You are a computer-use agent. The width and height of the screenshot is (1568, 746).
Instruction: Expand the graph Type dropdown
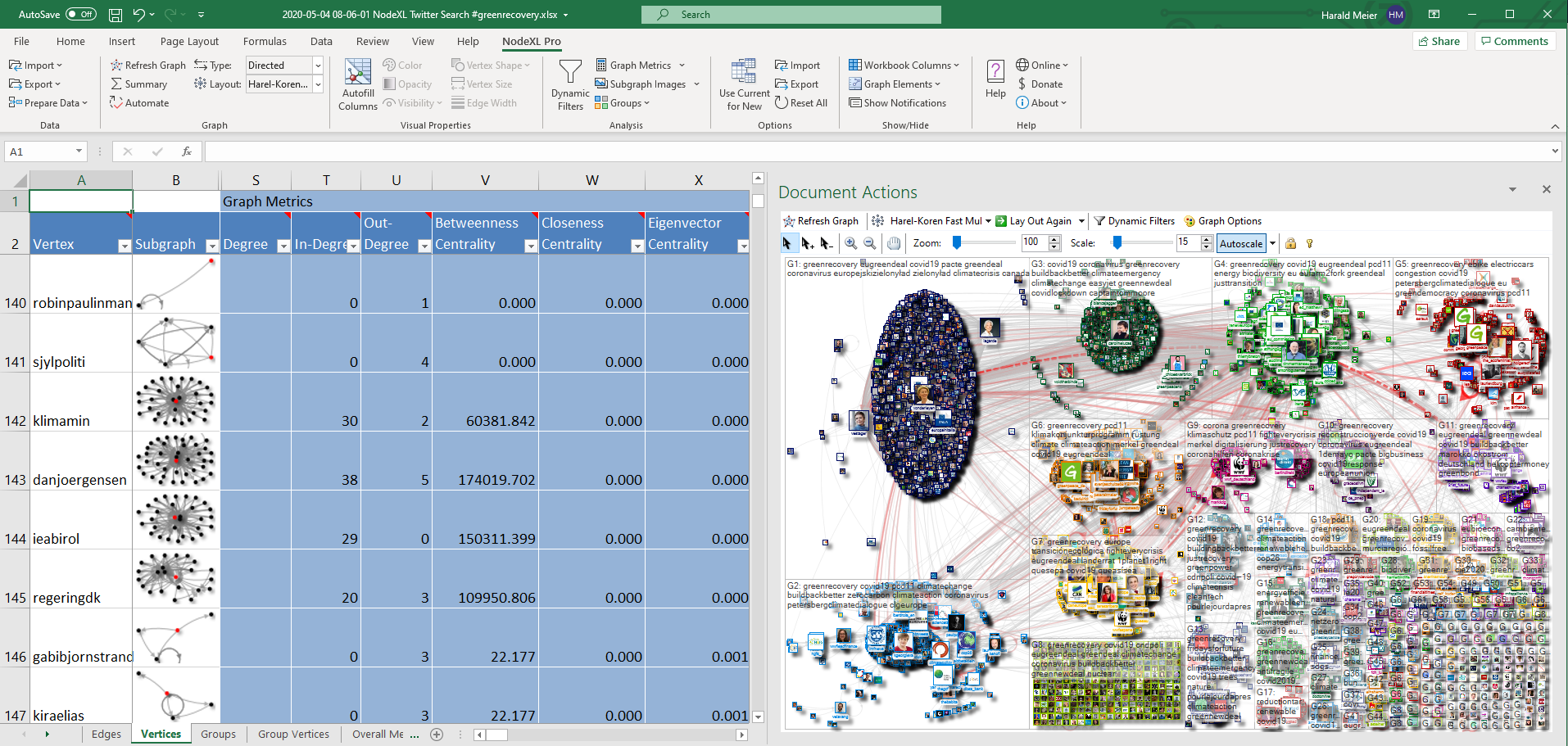(x=318, y=66)
